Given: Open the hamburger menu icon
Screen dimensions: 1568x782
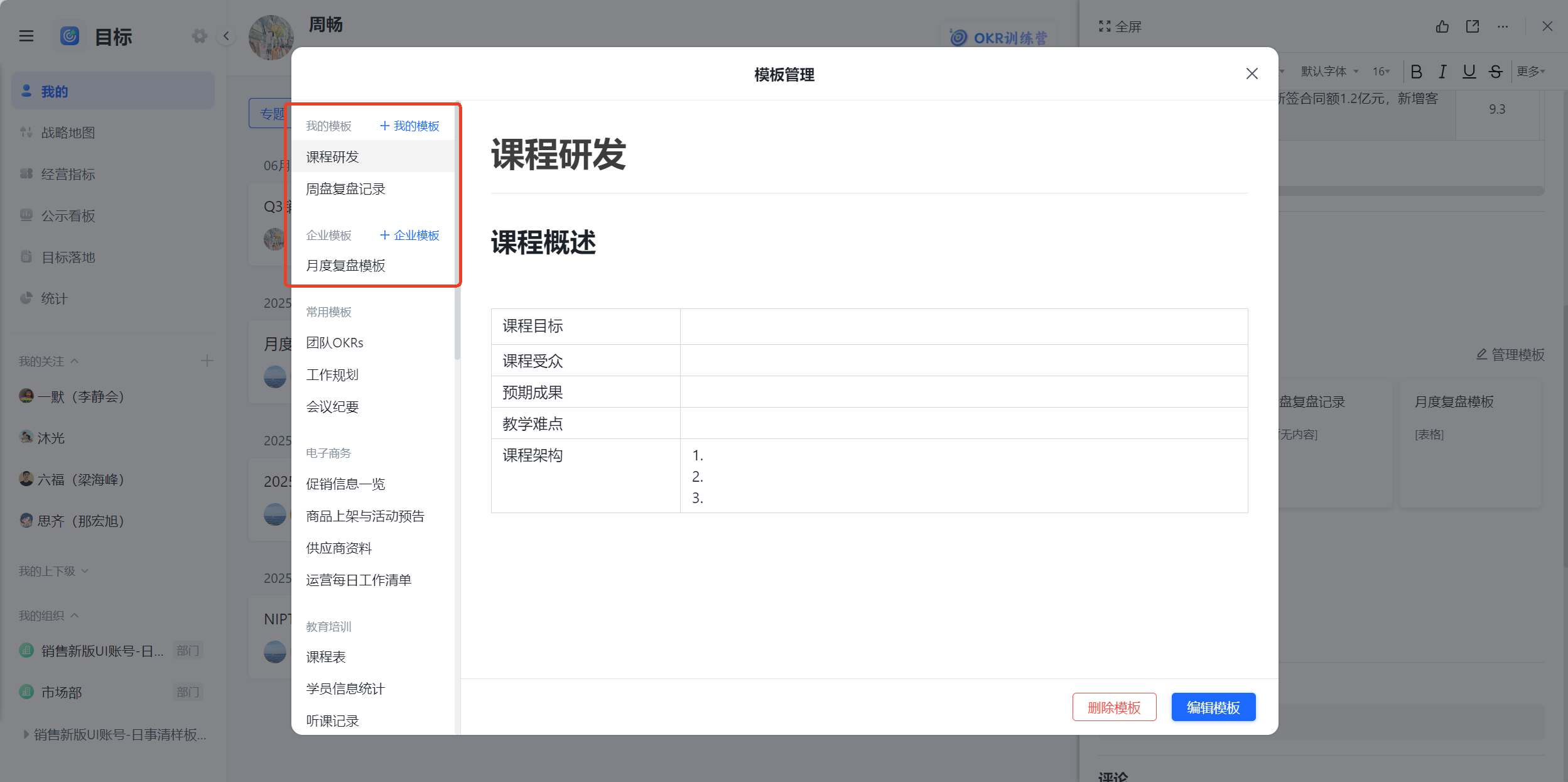Looking at the screenshot, I should tap(26, 36).
